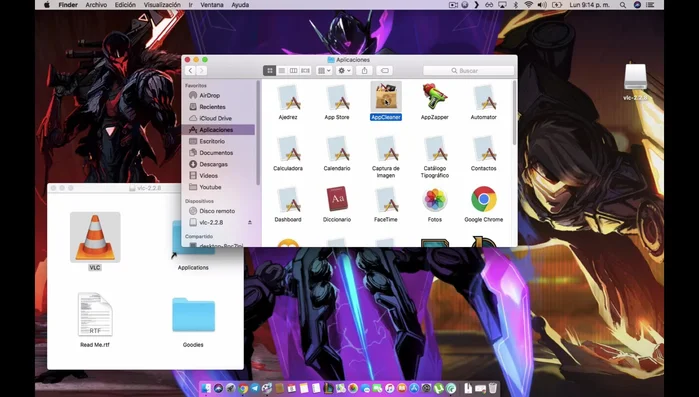Select the Goodies folder

coord(193,315)
